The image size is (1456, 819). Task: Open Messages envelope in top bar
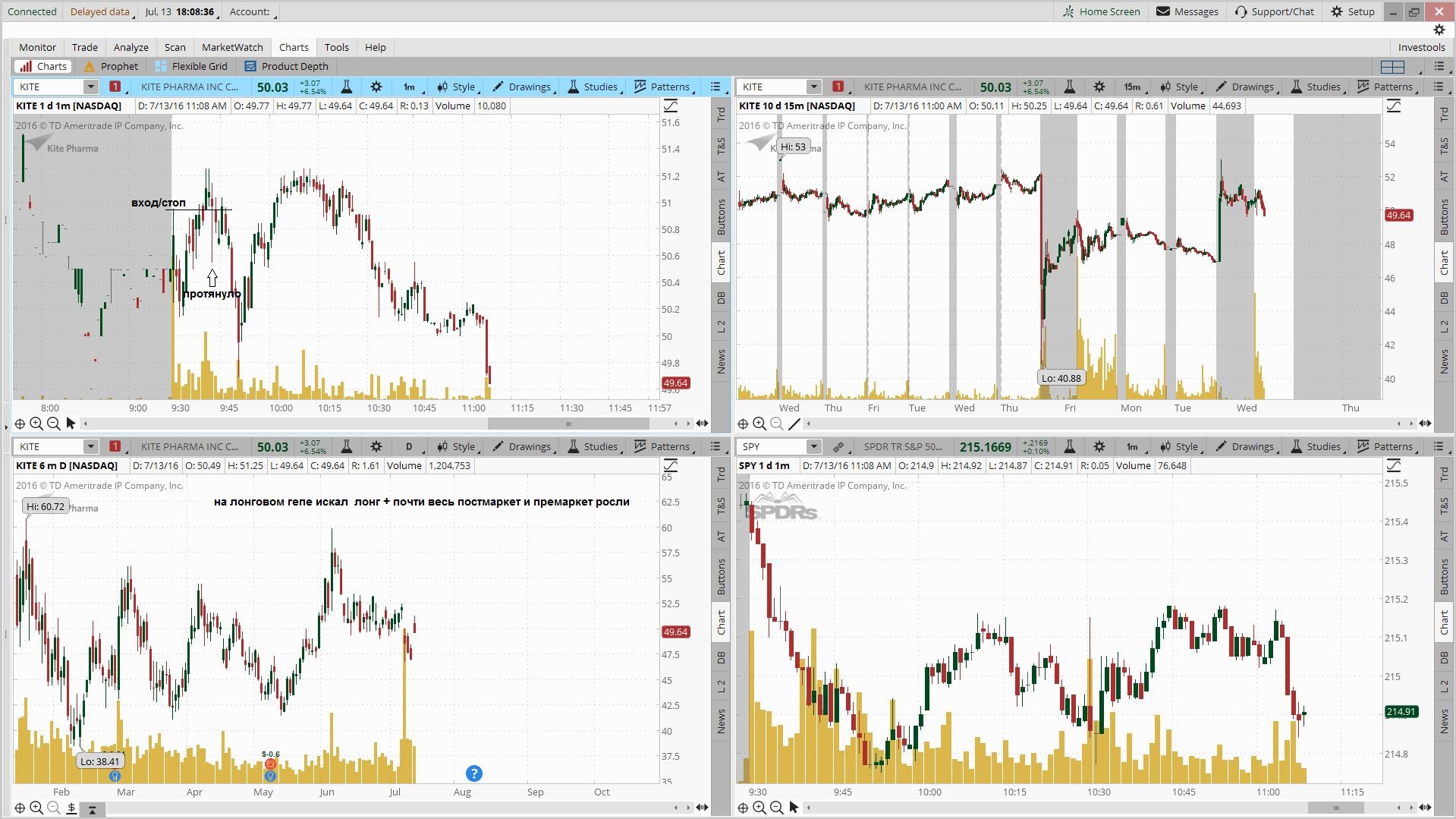[x=1187, y=11]
